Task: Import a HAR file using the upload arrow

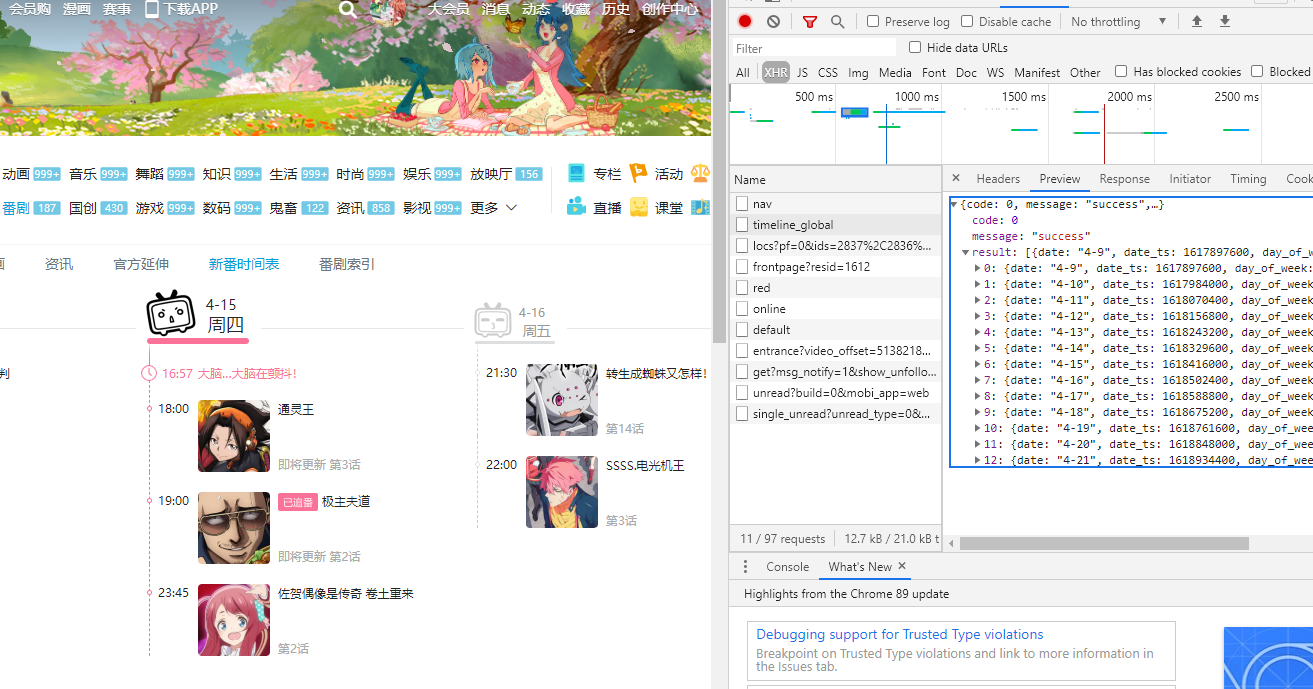Action: point(1196,21)
